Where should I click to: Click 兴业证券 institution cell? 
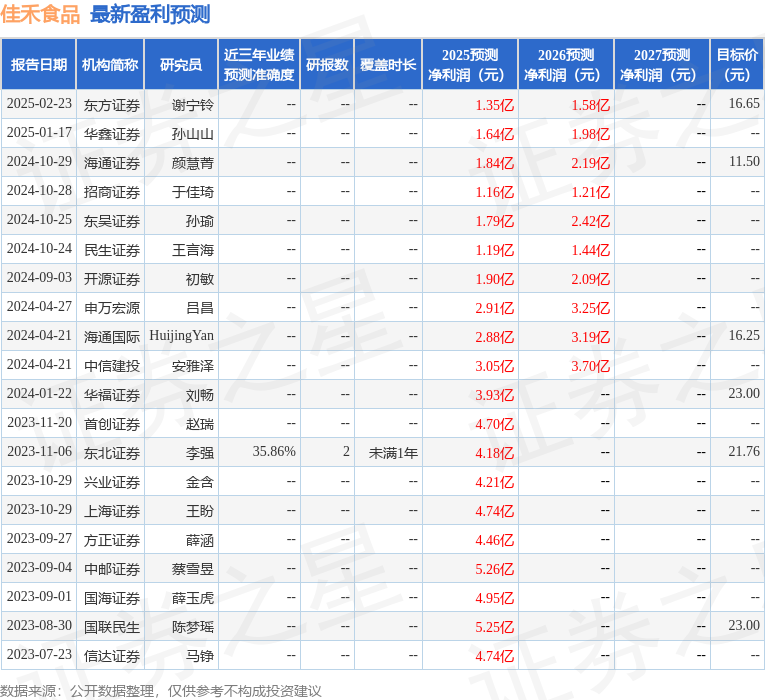tap(112, 482)
